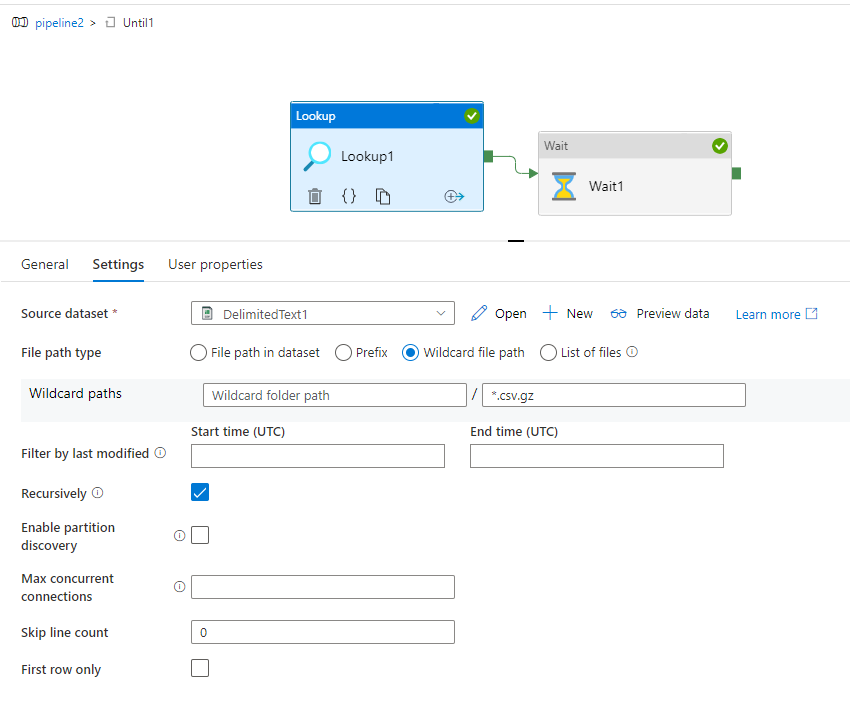Image resolution: width=850 pixels, height=706 pixels.
Task: Enable partition discovery
Action: 199,535
